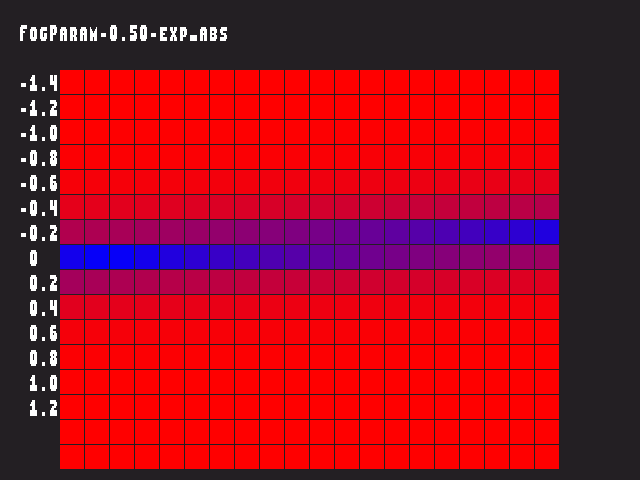Select the row label -1.2

pyautogui.click(x=39, y=108)
